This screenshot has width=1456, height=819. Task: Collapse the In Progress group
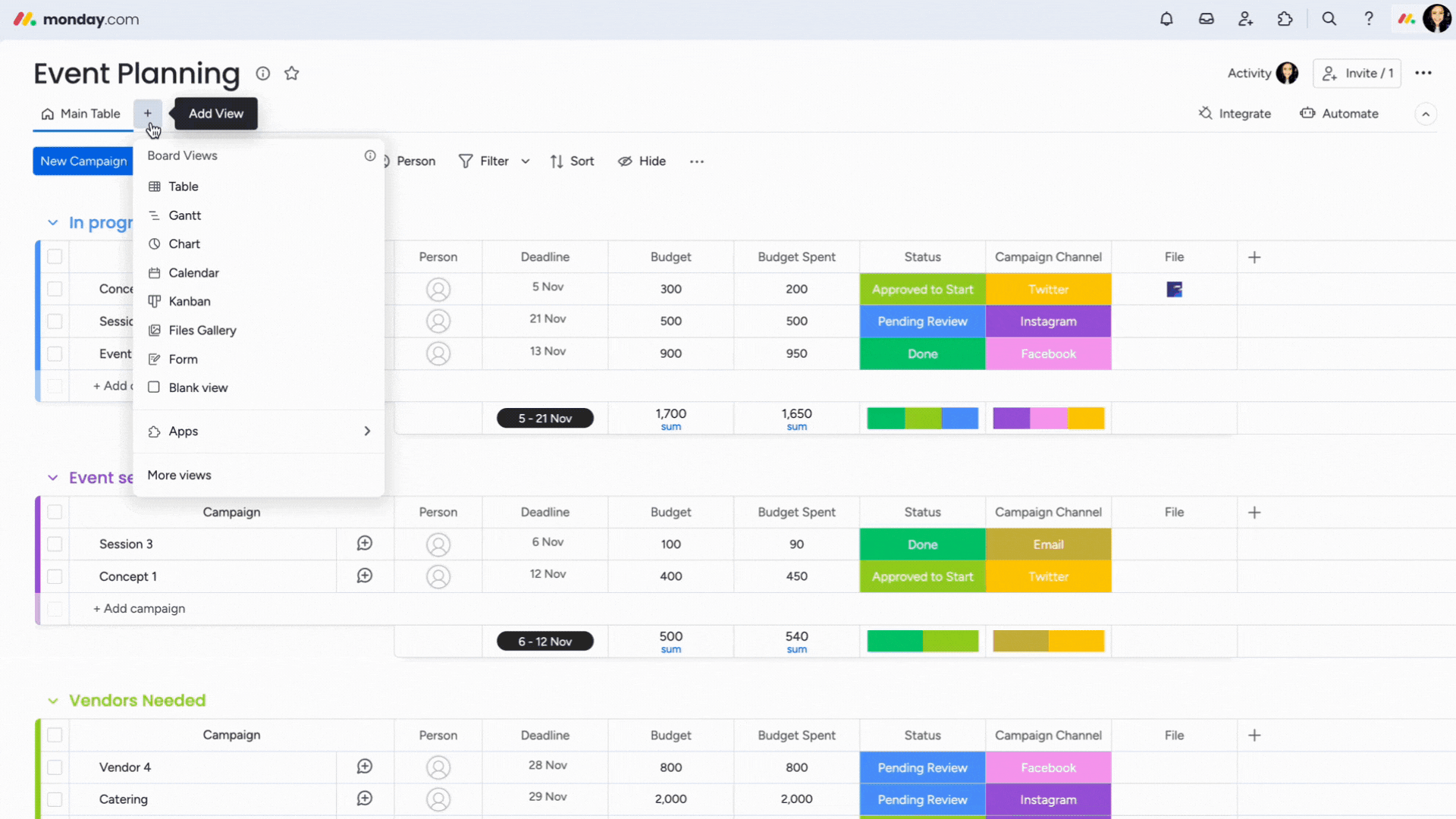pyautogui.click(x=51, y=222)
